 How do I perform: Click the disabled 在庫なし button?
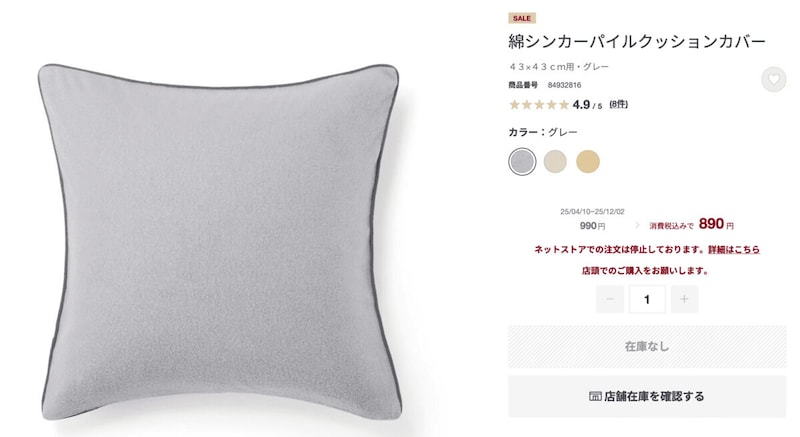click(x=647, y=347)
